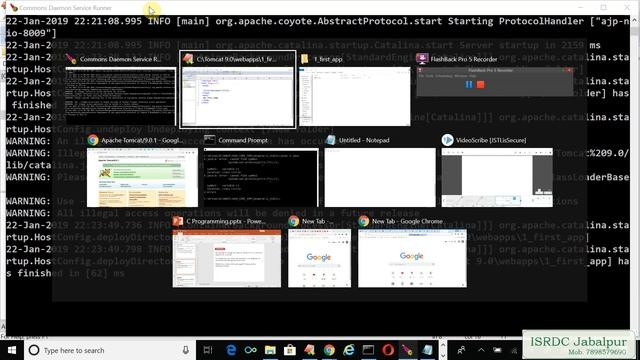Click the Command Prompt taskbar icon
The width and height of the screenshot is (640, 360).
point(368,350)
